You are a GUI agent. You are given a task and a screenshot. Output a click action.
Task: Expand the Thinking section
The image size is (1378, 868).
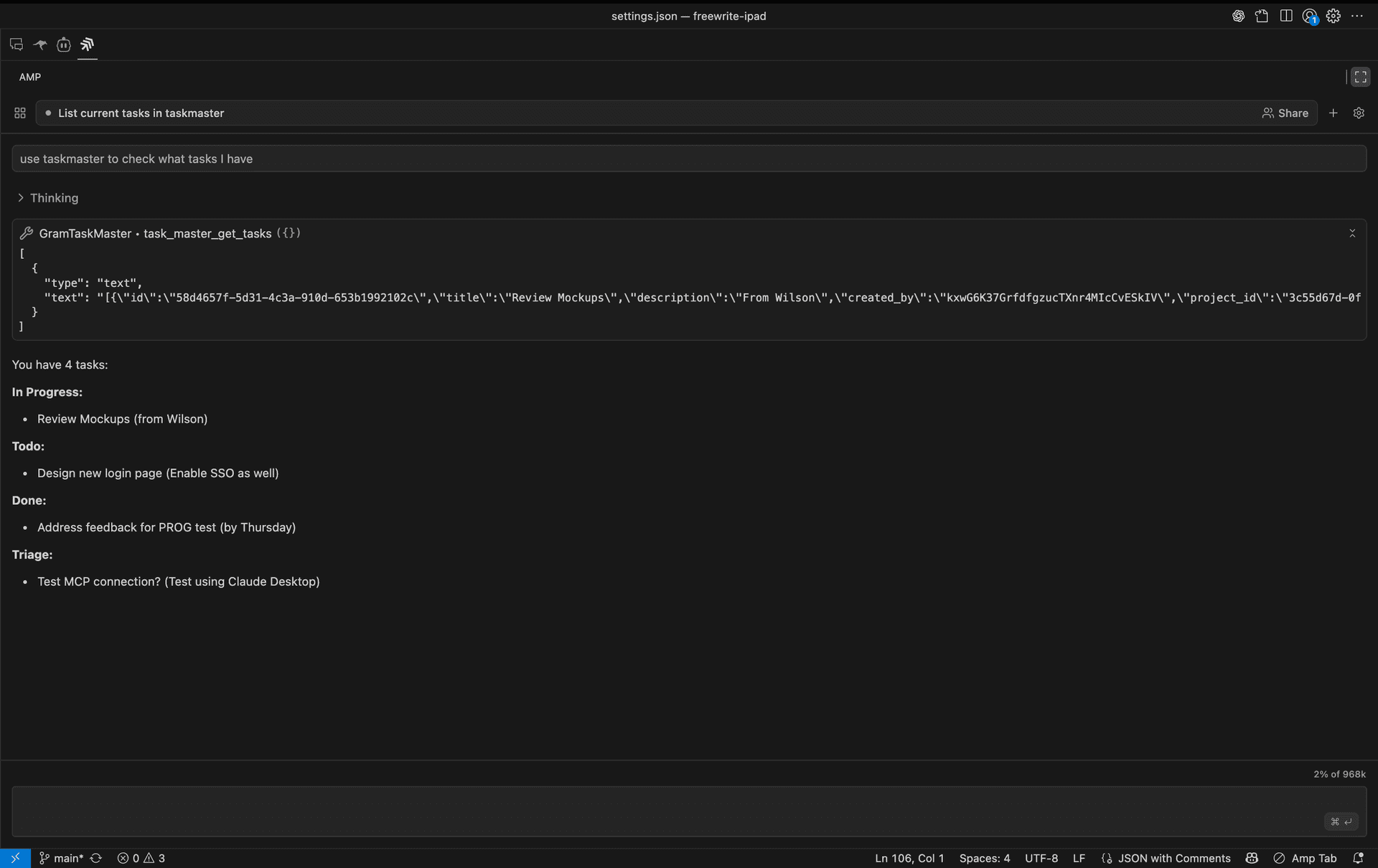(47, 198)
